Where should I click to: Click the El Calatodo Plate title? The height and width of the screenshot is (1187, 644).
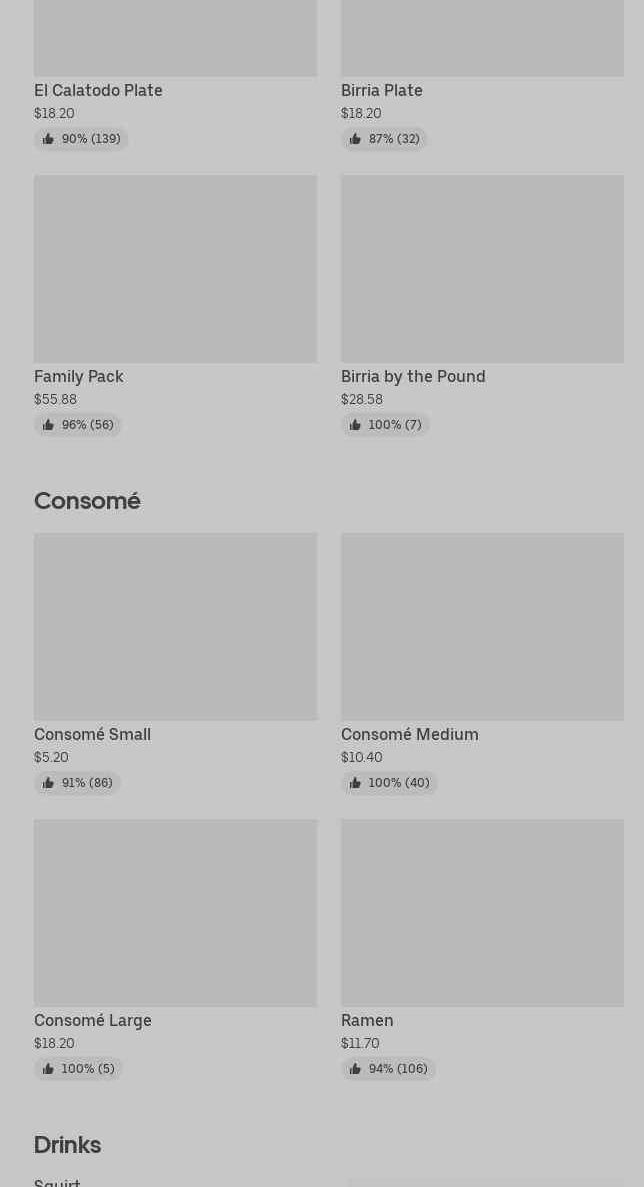click(98, 90)
